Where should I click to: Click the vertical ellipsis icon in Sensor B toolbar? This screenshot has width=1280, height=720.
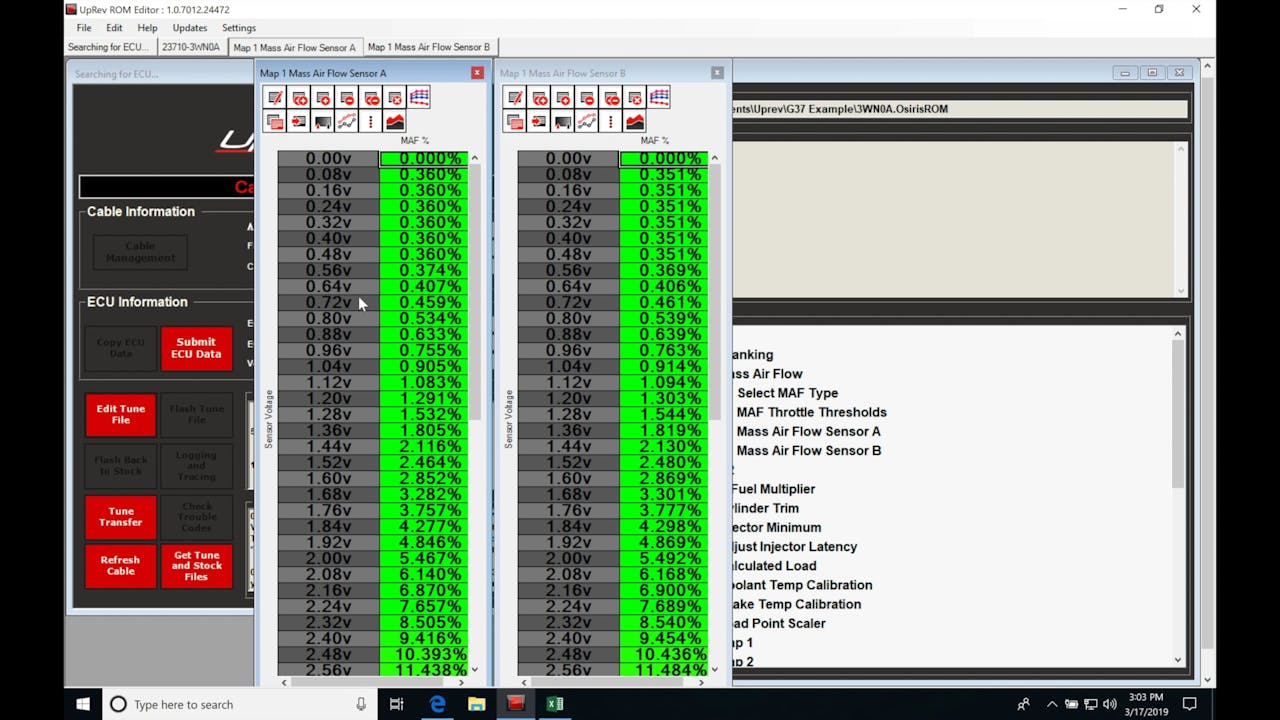pos(610,121)
